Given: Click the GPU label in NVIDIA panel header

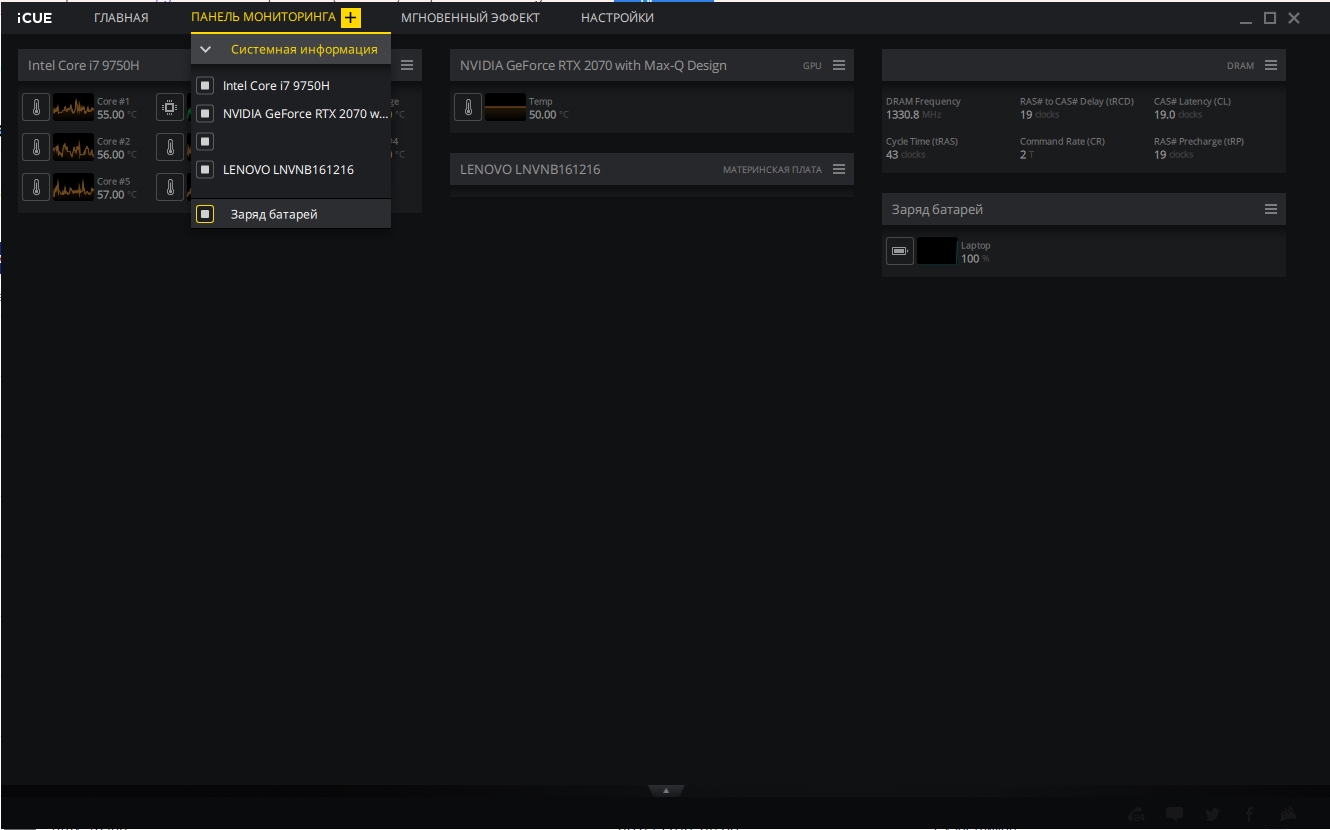Looking at the screenshot, I should point(812,66).
